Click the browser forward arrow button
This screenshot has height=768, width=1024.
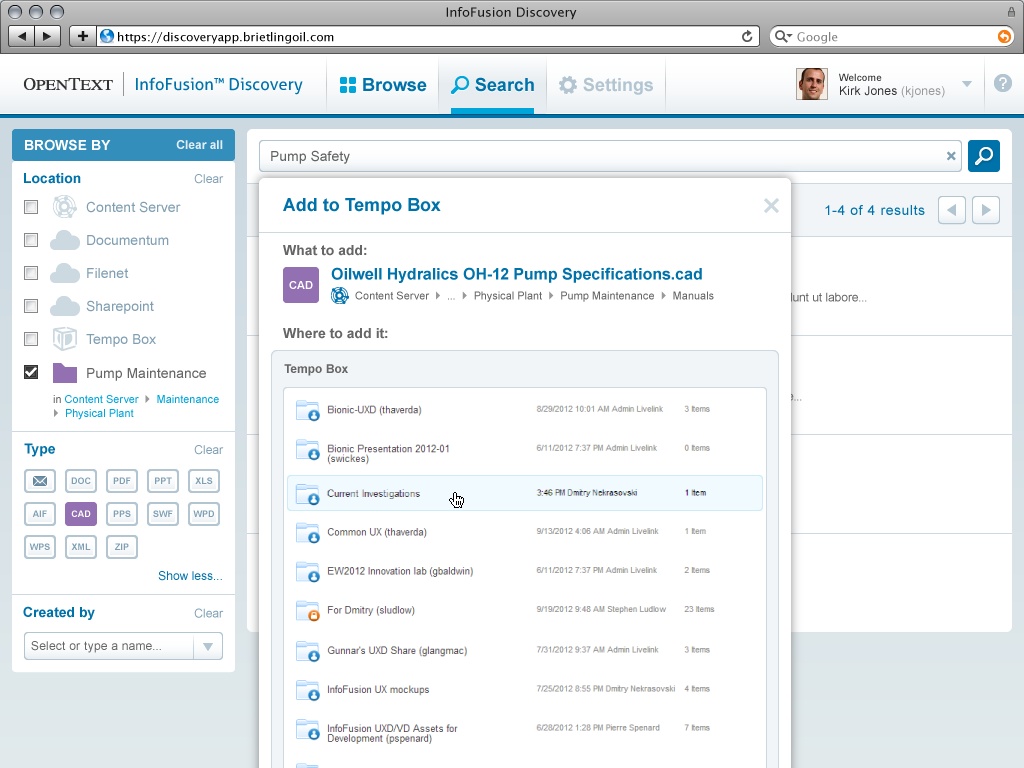48,36
